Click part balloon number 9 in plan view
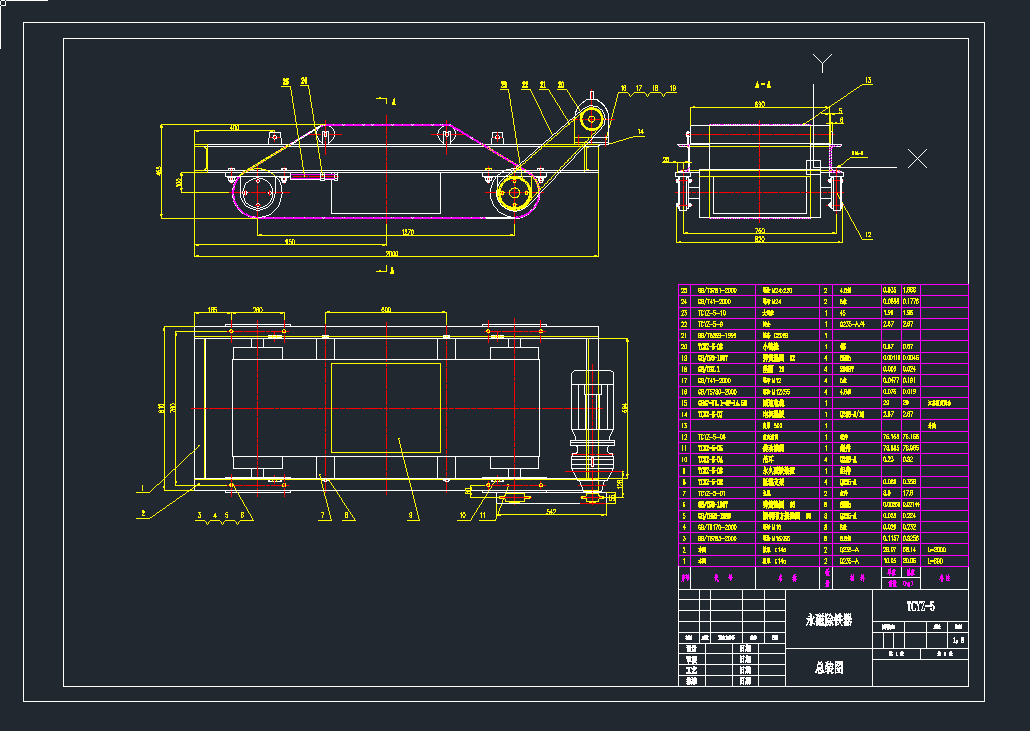Image resolution: width=1030 pixels, height=731 pixels. point(411,516)
